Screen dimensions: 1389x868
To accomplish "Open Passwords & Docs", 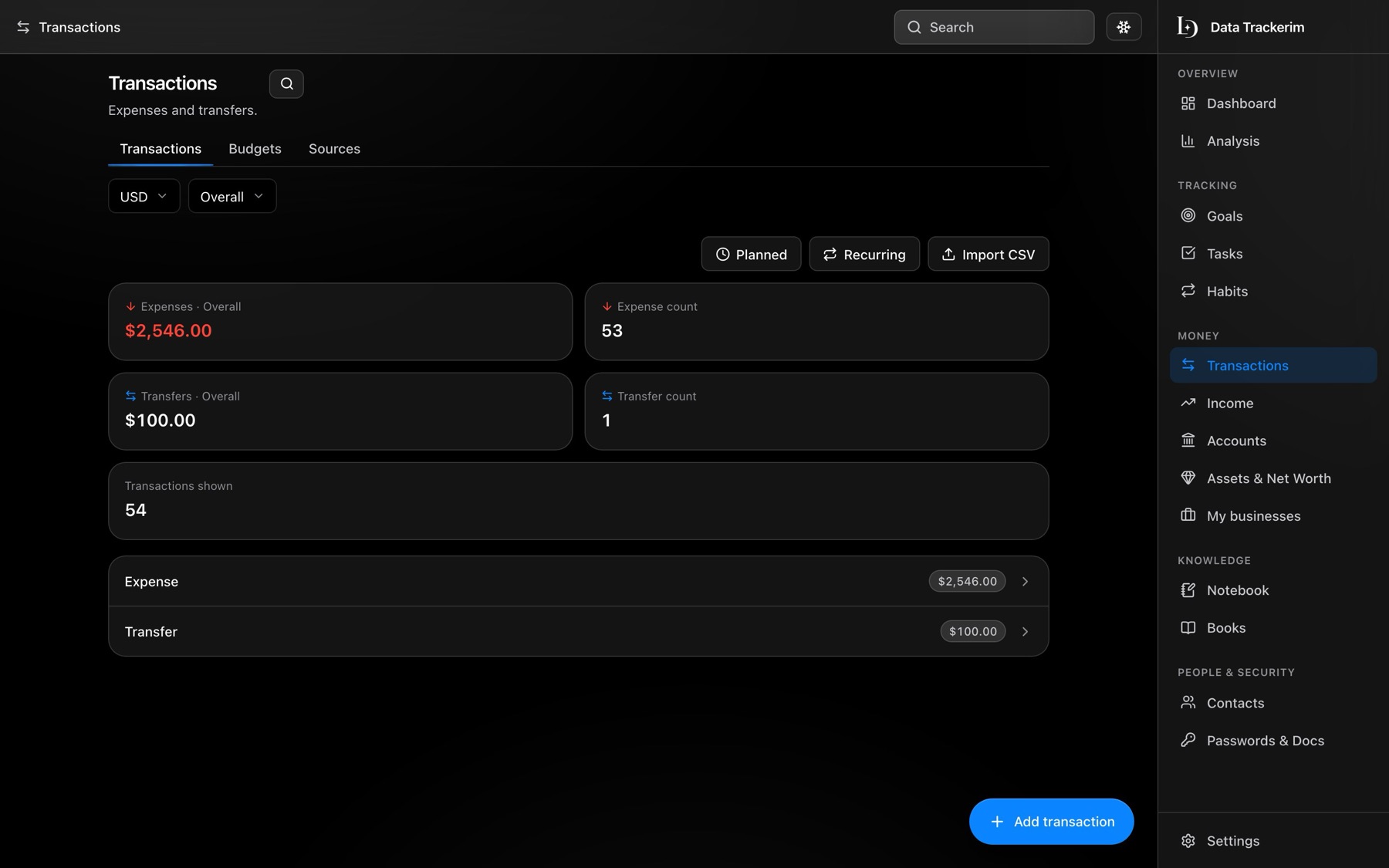I will [1273, 741].
